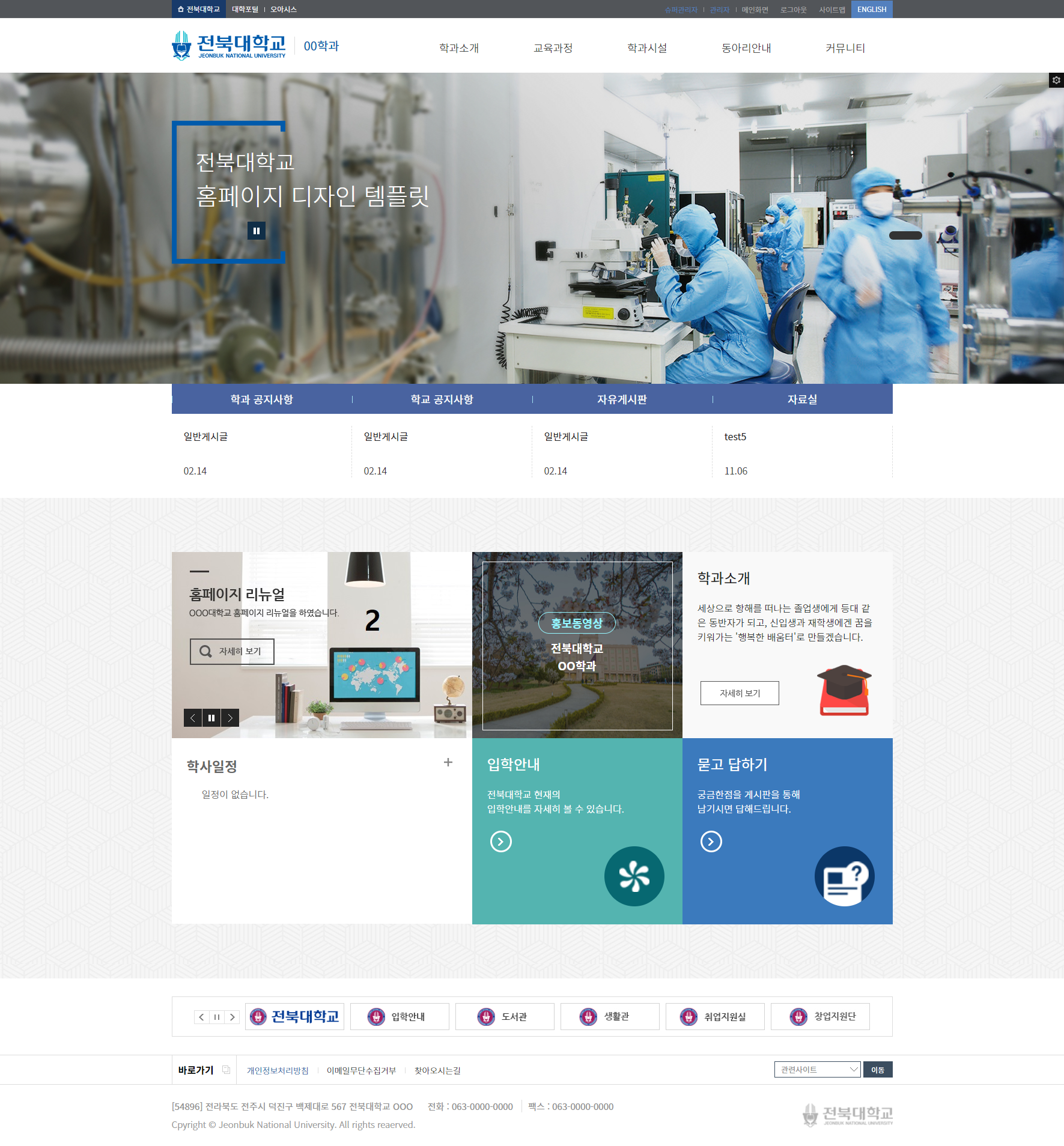Open the 관련사이트 dropdown

[816, 1069]
